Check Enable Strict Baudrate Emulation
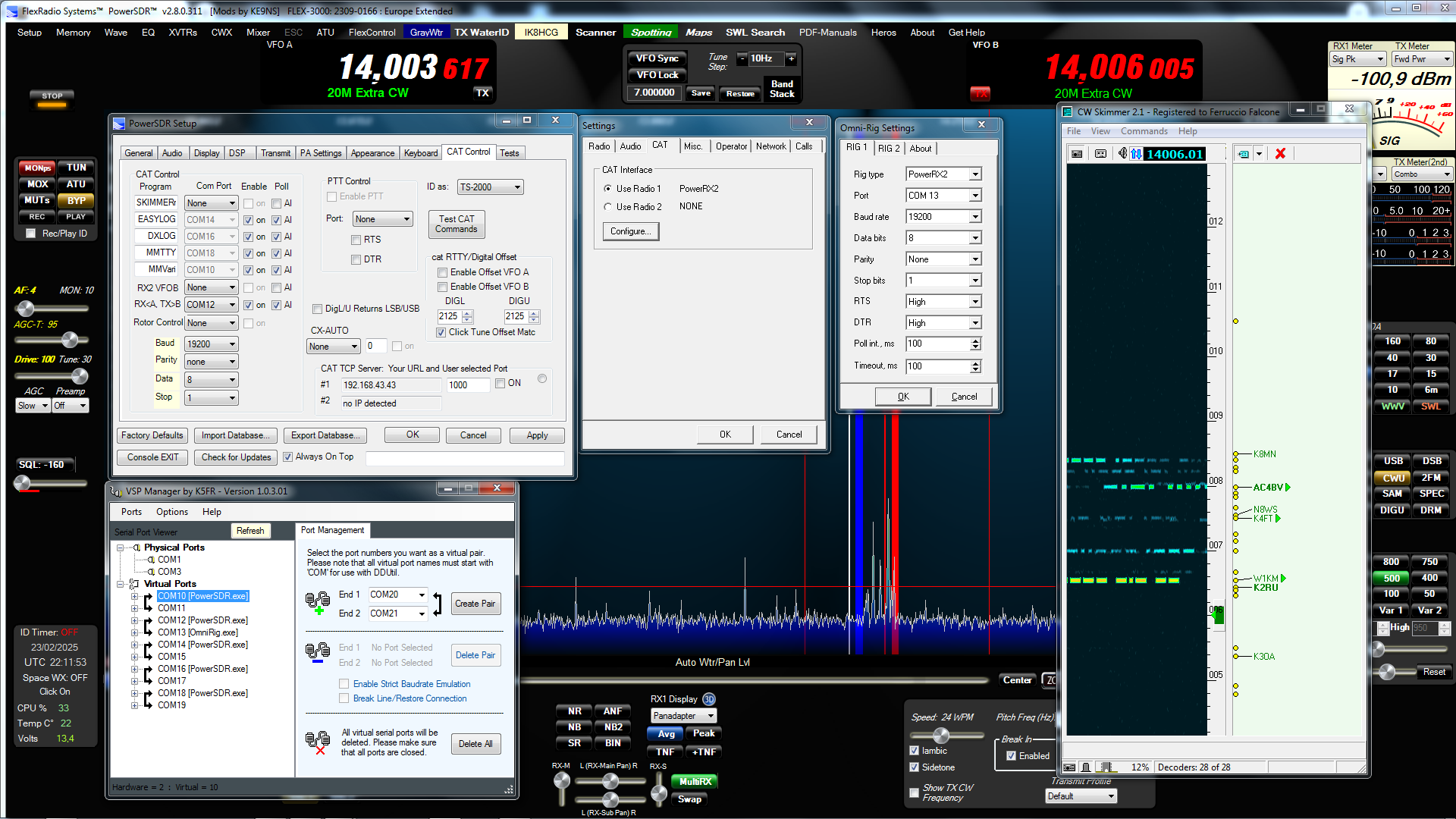Image resolution: width=1456 pixels, height=819 pixels. (344, 684)
